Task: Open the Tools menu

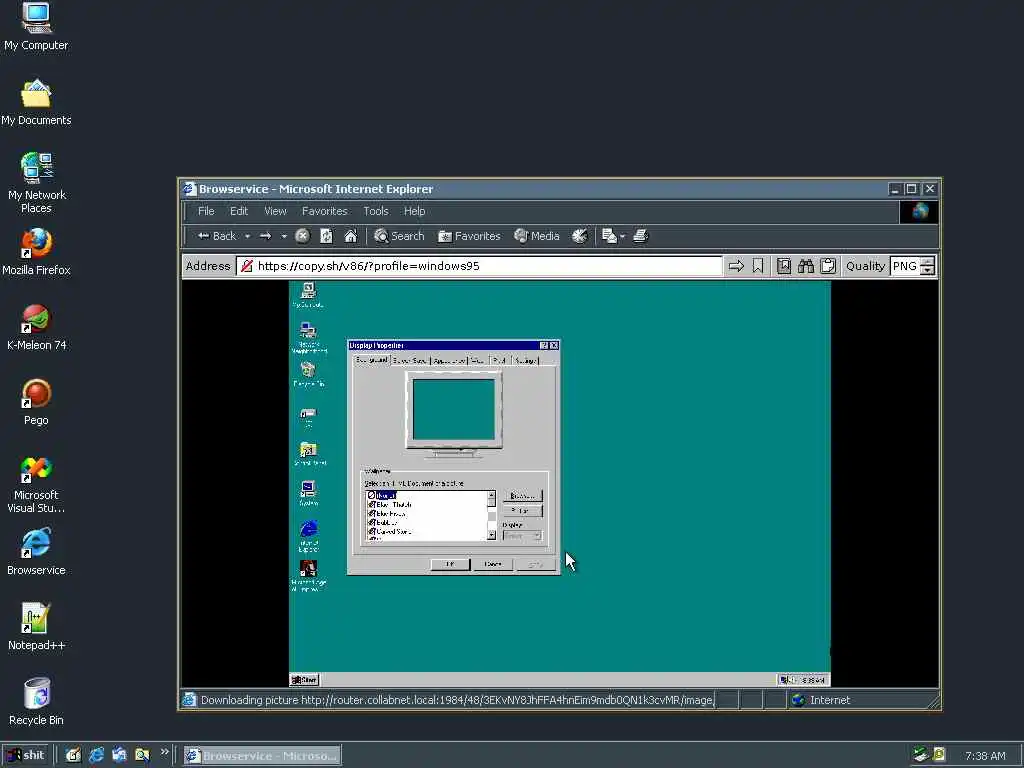Action: 376,211
